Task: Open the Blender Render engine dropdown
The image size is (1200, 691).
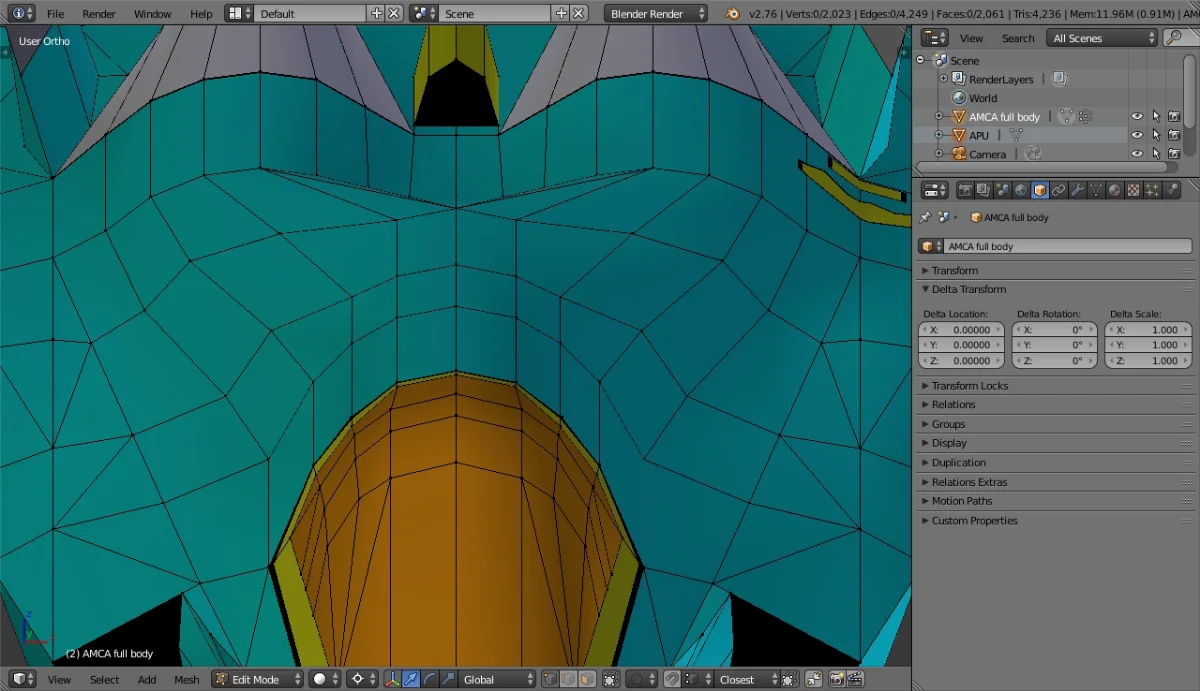Action: click(656, 14)
